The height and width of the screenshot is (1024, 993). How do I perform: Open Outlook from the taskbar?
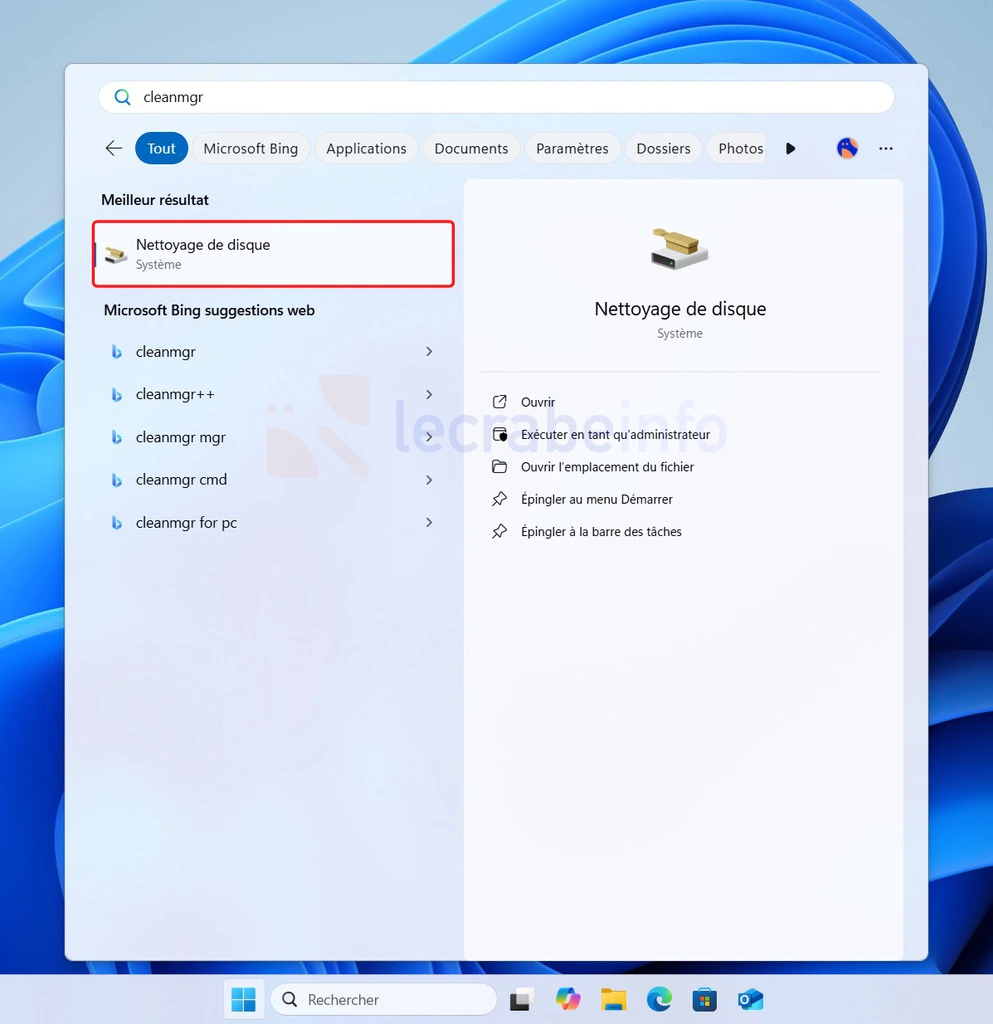pos(750,999)
